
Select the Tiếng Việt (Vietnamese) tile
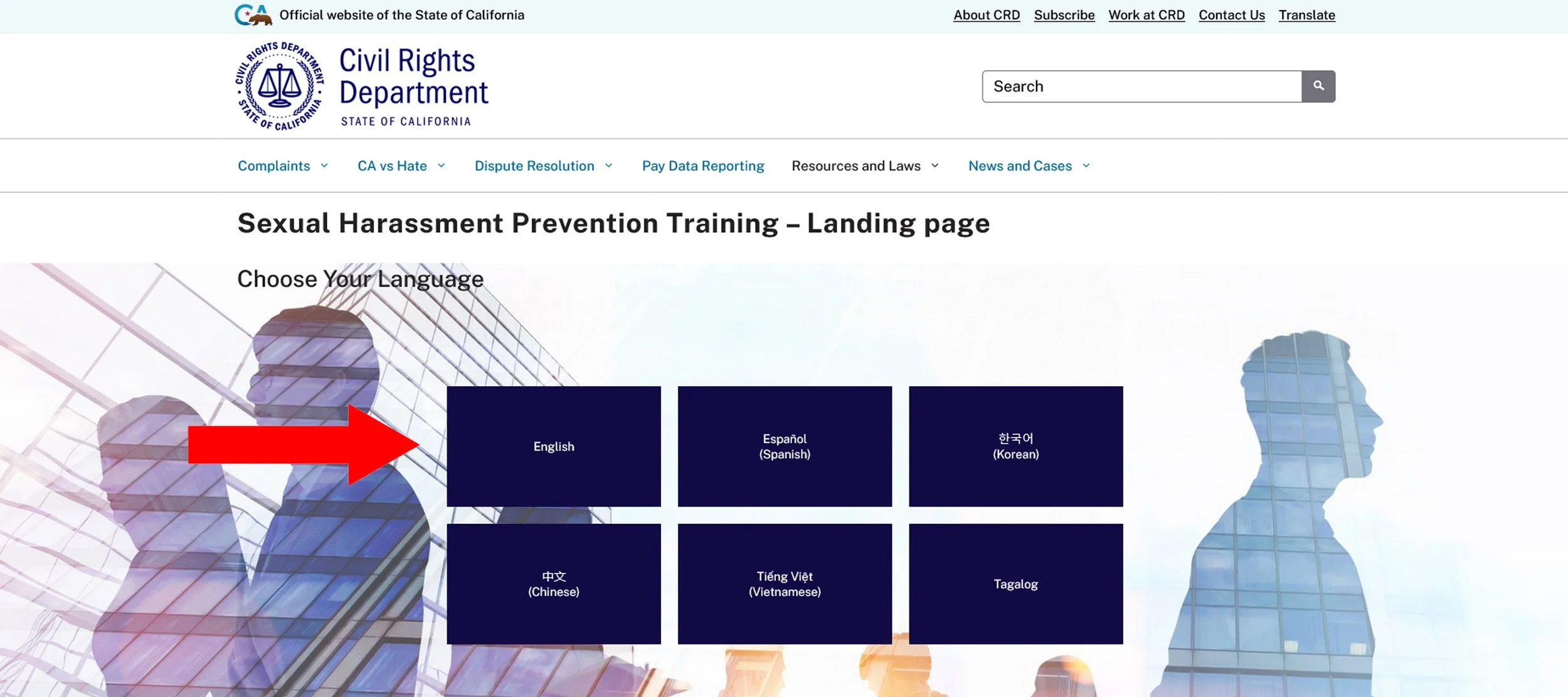pyautogui.click(x=784, y=584)
